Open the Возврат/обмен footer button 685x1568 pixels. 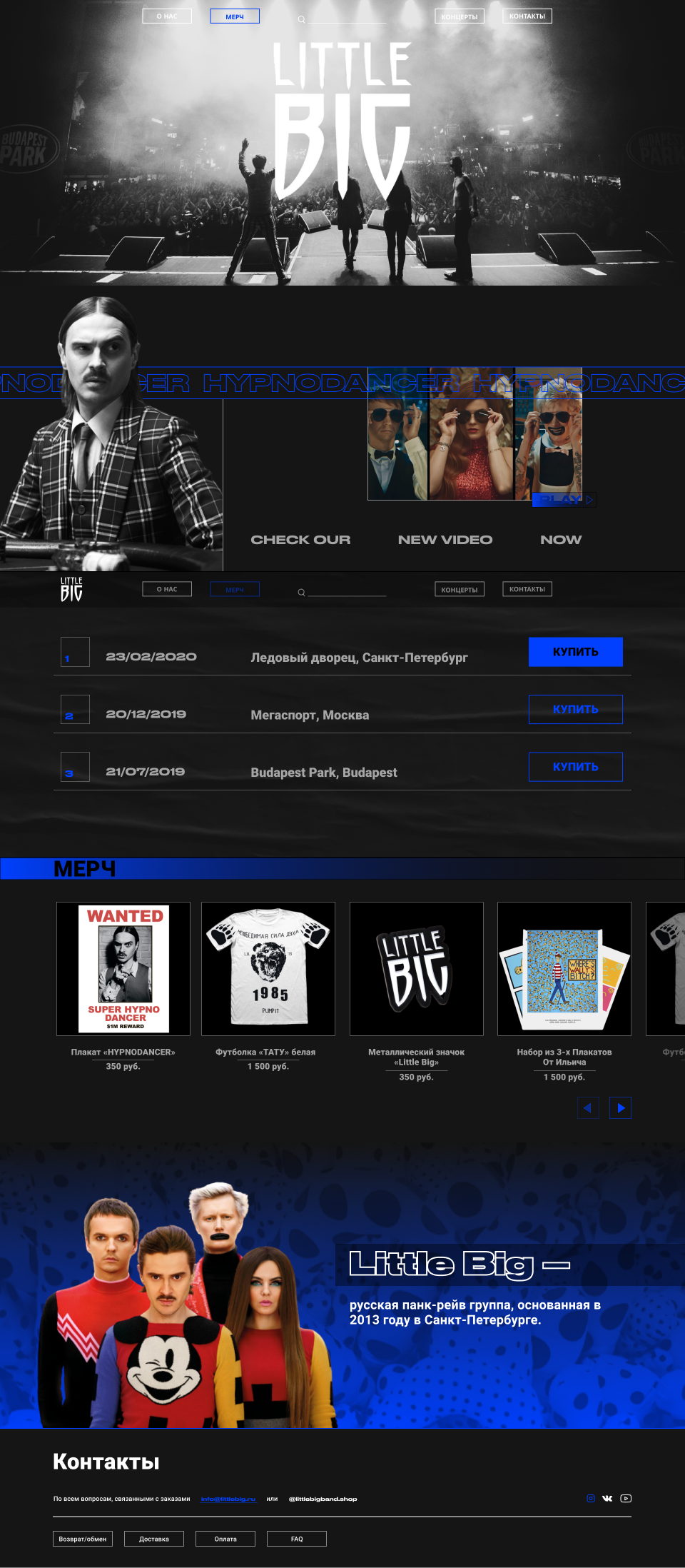(x=83, y=1539)
